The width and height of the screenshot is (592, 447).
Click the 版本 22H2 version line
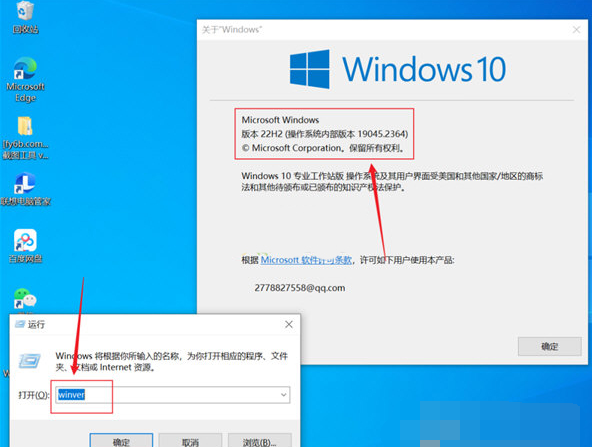pyautogui.click(x=325, y=134)
